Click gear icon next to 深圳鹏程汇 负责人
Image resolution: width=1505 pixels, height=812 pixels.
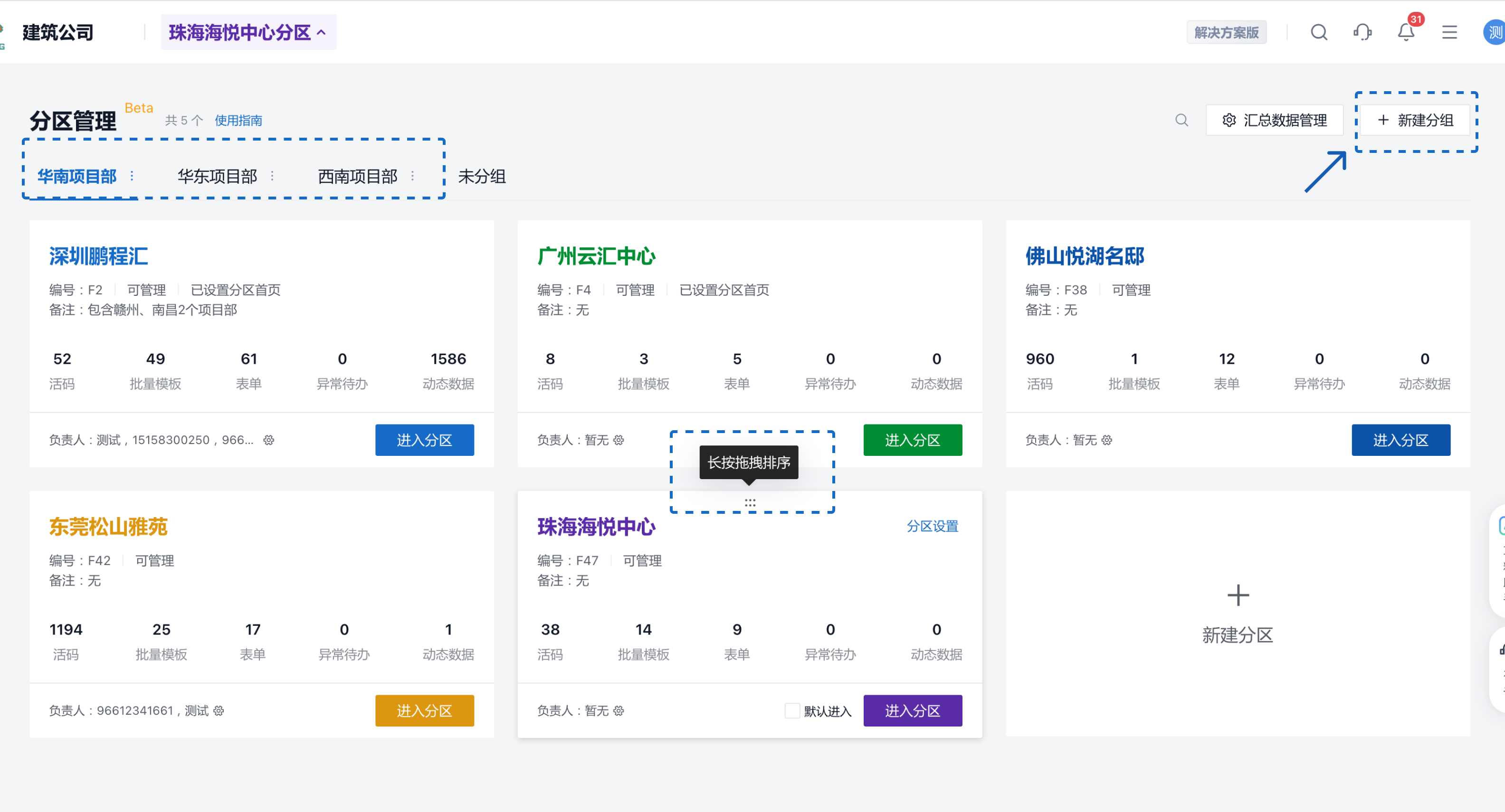coord(269,440)
